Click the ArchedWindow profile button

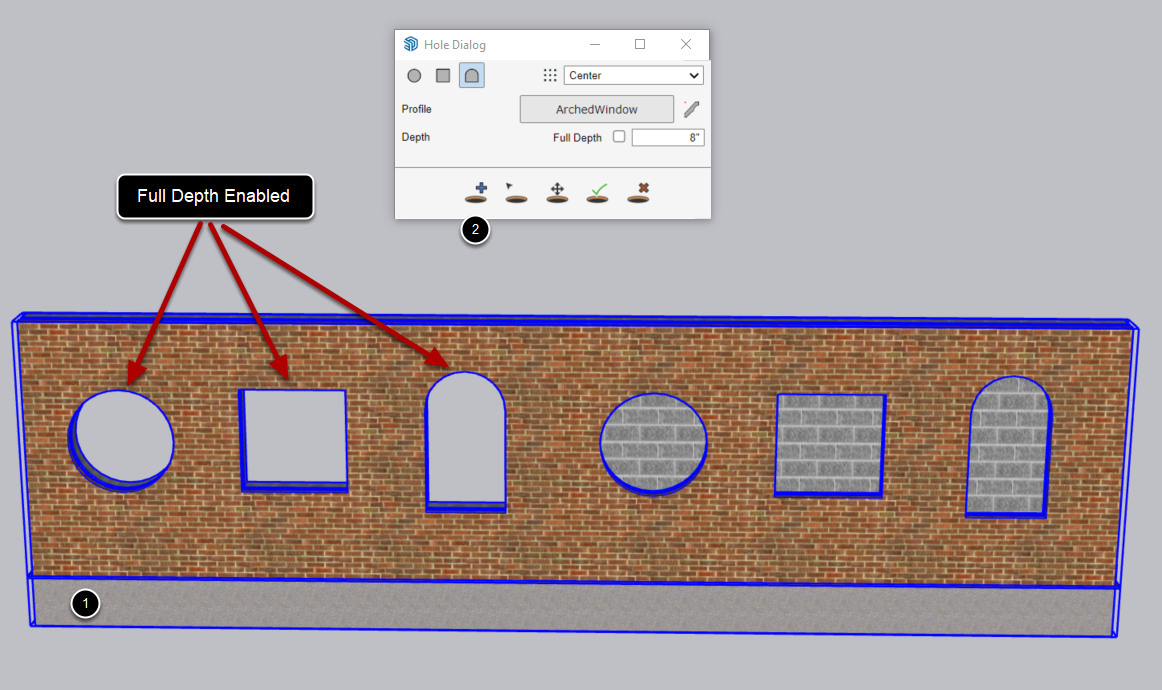point(597,109)
